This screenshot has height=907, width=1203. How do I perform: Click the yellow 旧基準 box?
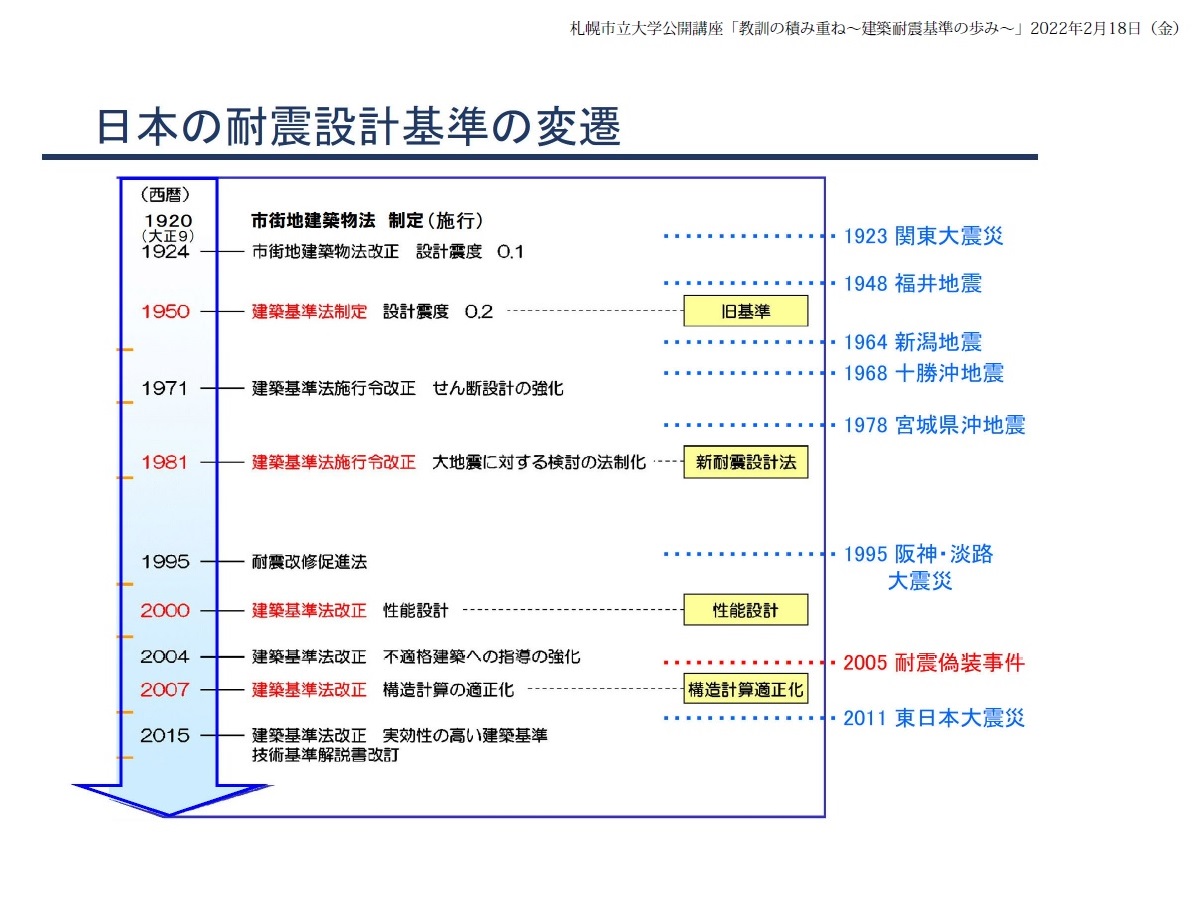745,311
